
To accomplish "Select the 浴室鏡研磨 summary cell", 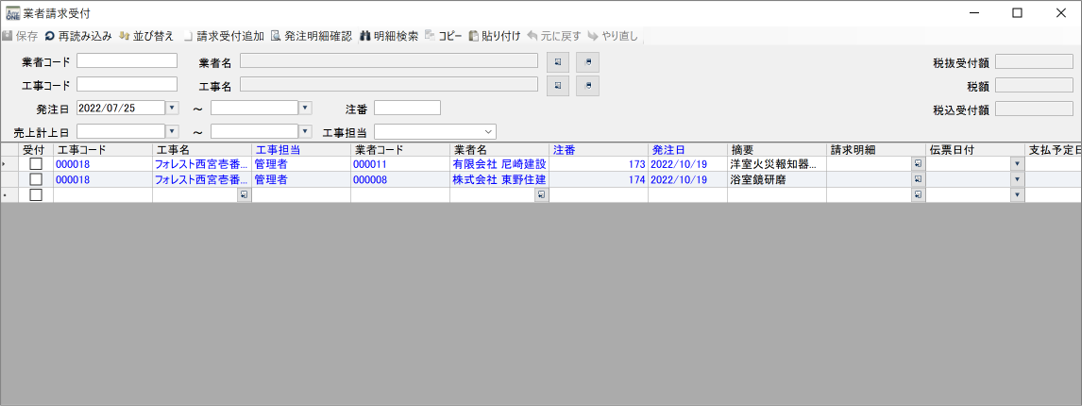I will pos(777,180).
